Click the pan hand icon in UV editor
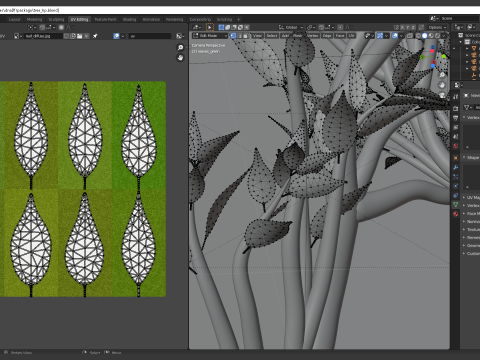Screen dimensions: 480x360 [180, 58]
